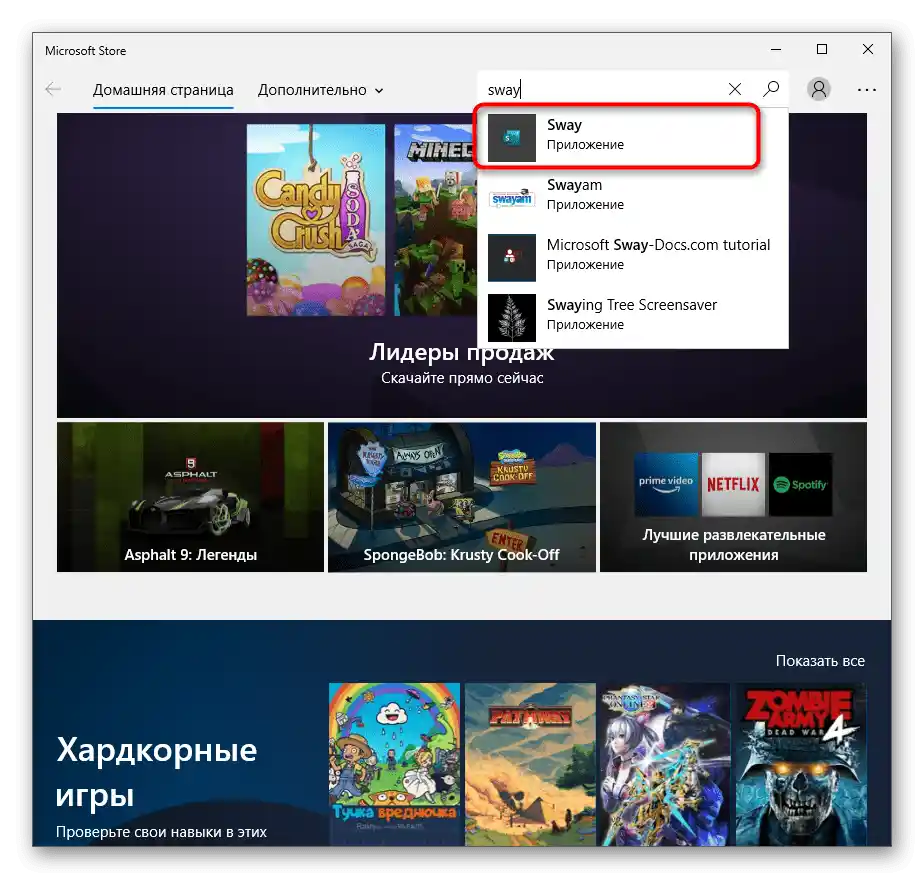Open the three-dot more options menu
The height and width of the screenshot is (879, 924).
point(866,90)
